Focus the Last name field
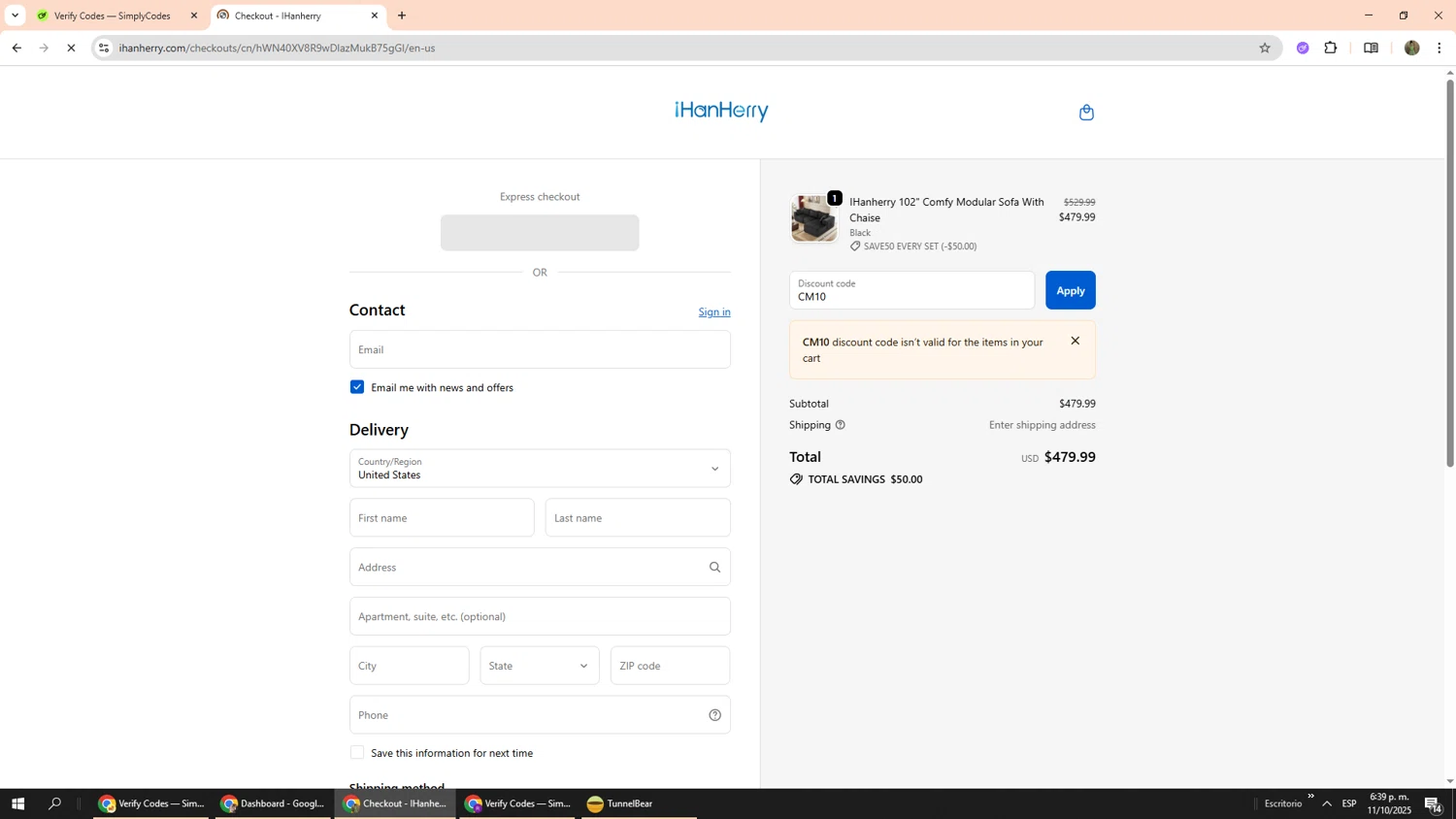The height and width of the screenshot is (819, 1456). coord(638,518)
